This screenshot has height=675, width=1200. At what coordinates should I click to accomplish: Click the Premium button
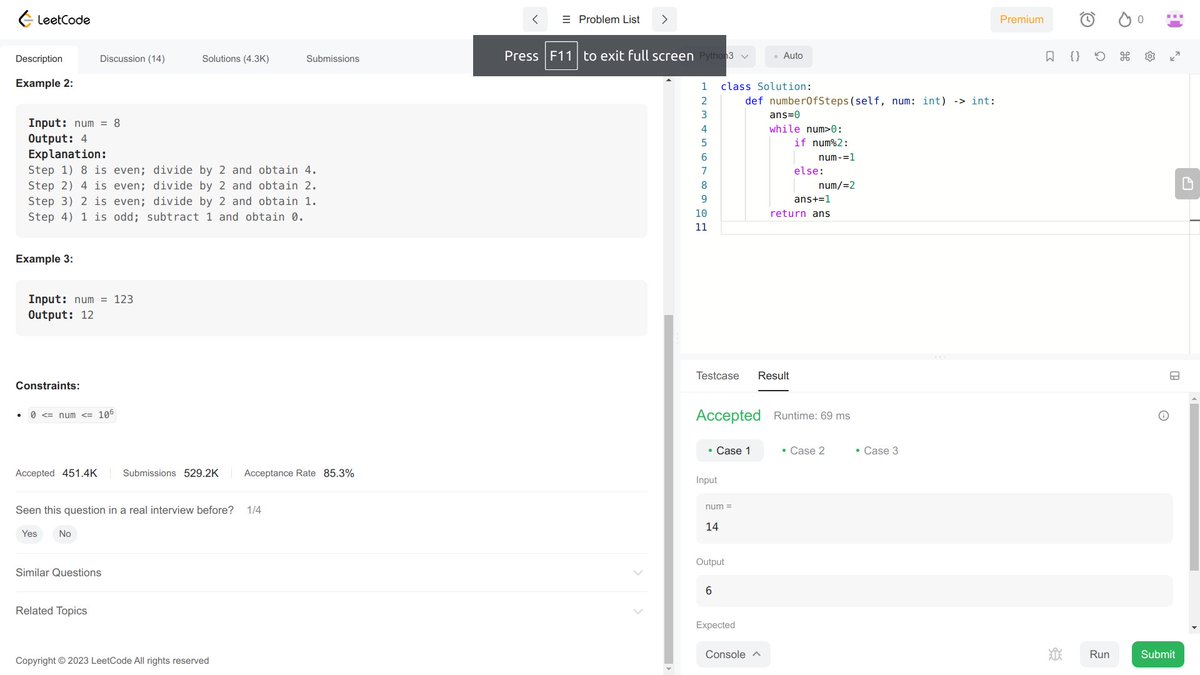(1022, 19)
